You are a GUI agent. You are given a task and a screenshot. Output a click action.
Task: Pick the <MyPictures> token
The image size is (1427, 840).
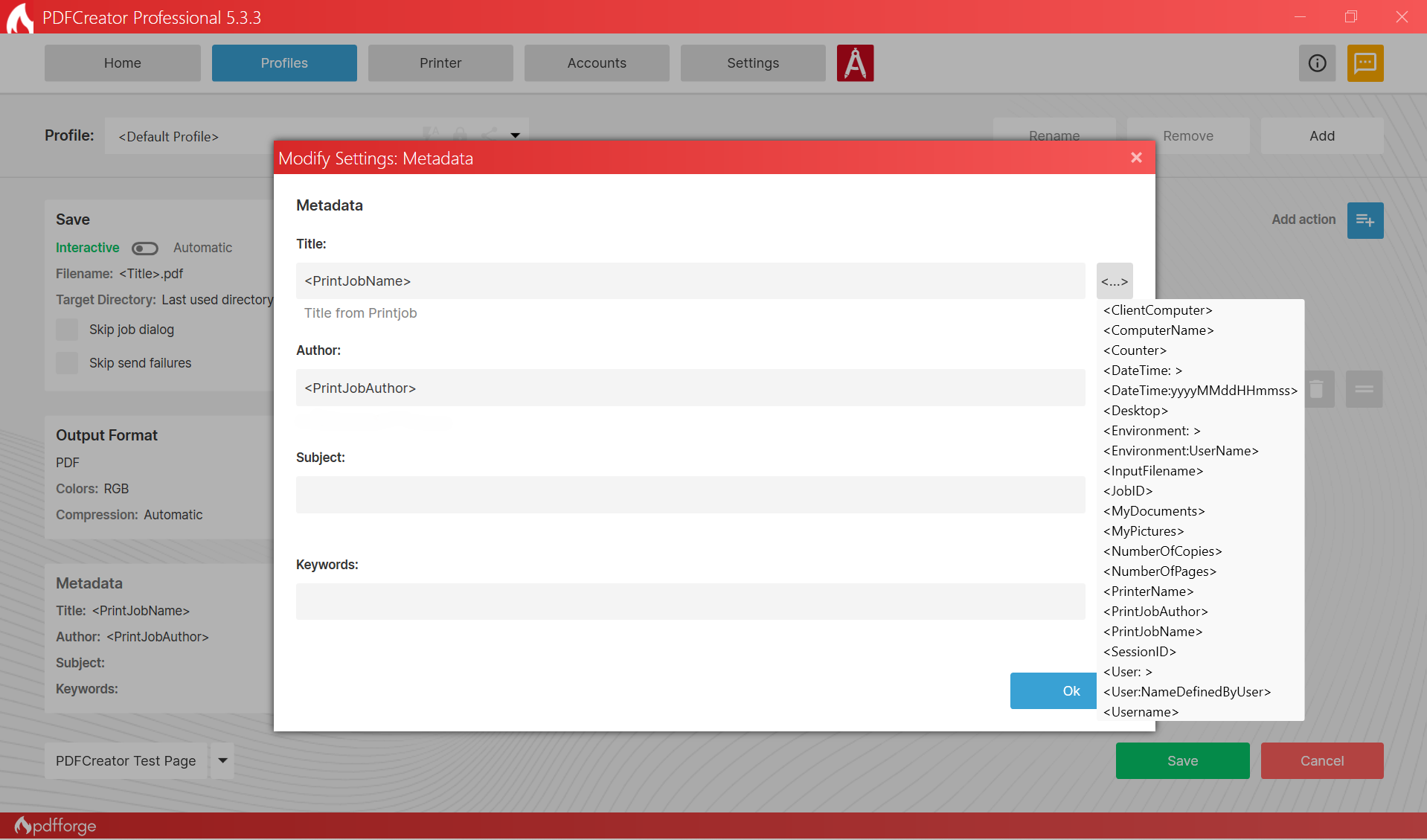(1144, 531)
